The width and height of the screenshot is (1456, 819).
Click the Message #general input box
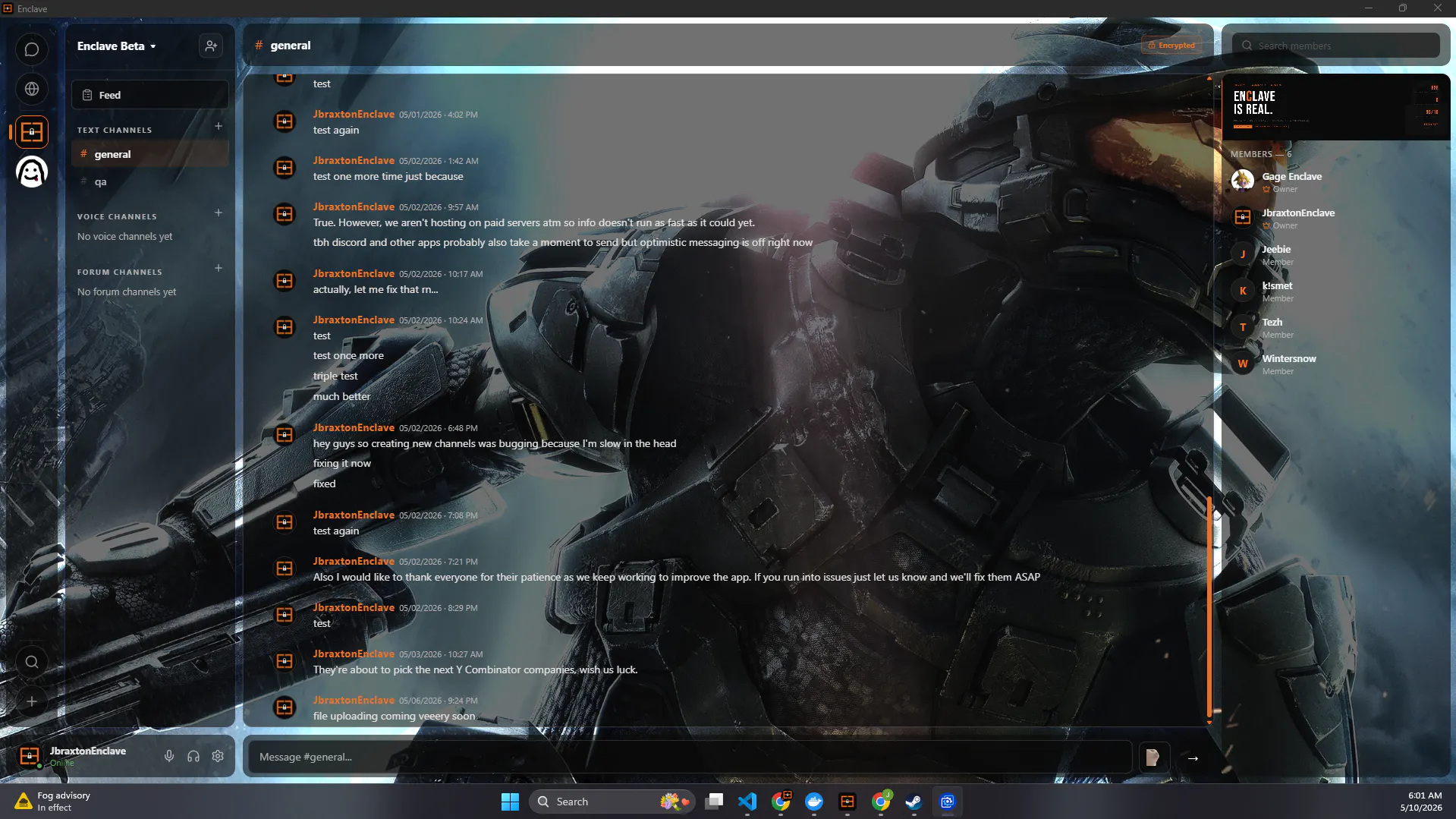point(690,757)
